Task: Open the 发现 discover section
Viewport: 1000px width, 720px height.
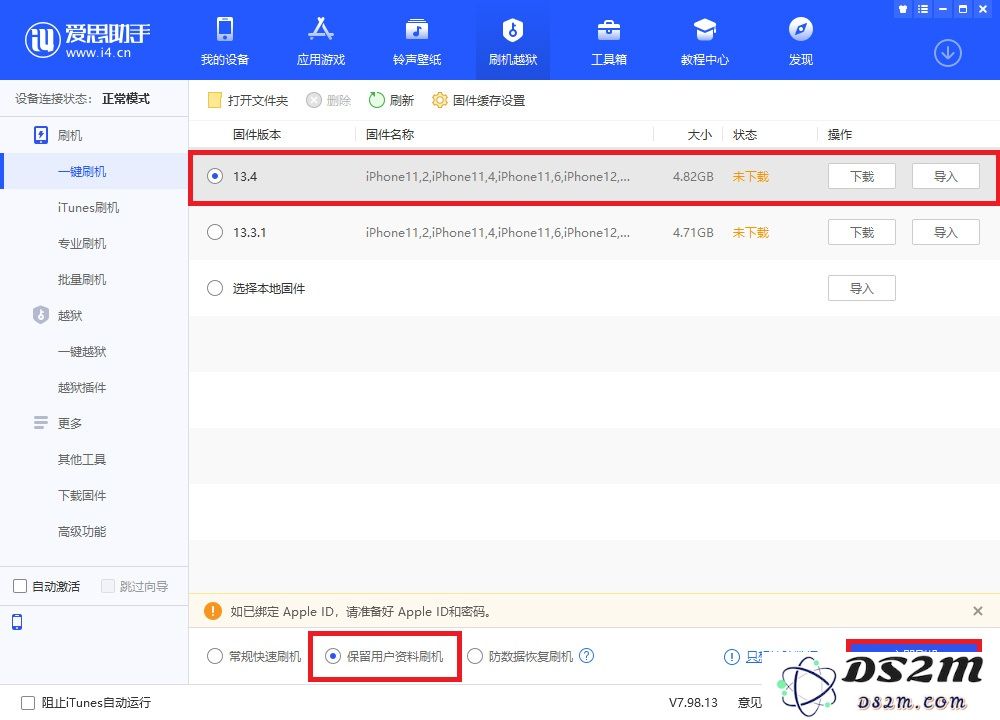Action: click(x=800, y=41)
